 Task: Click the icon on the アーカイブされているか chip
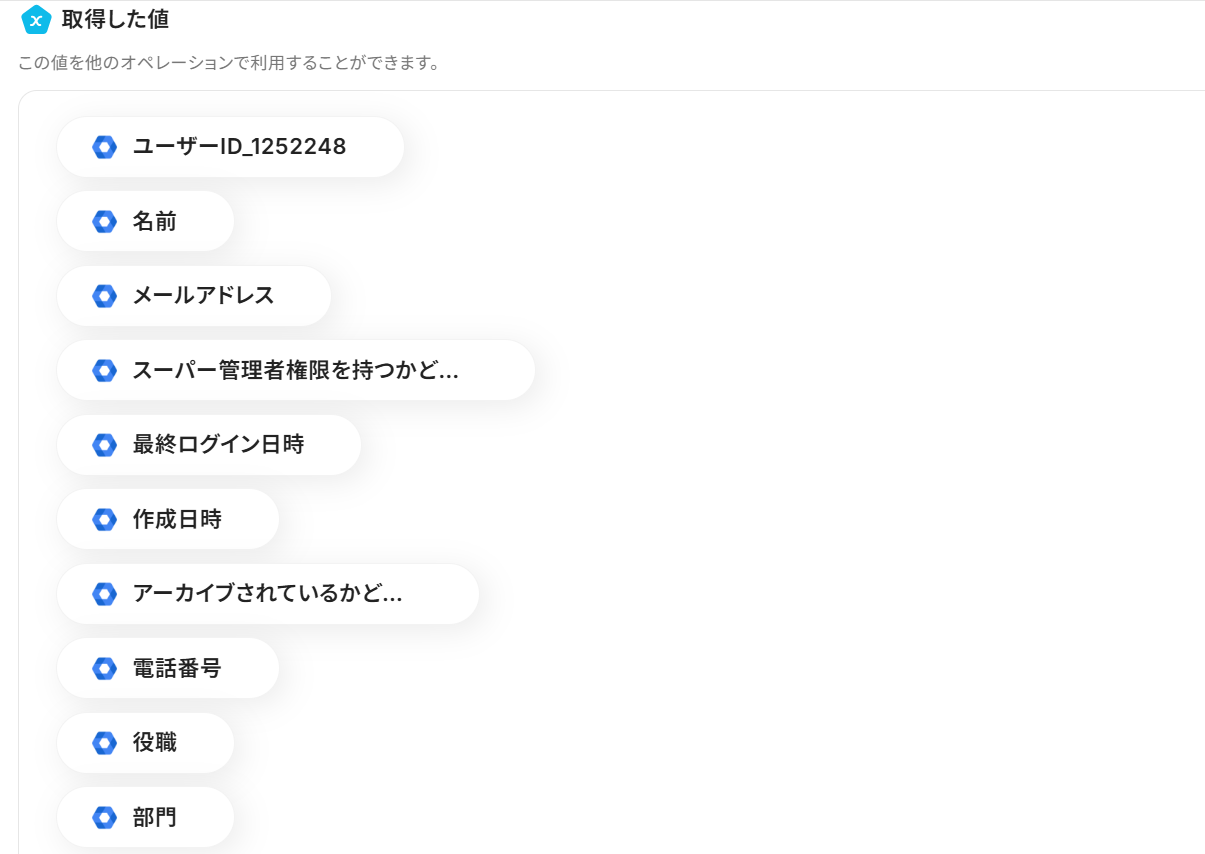pos(104,594)
